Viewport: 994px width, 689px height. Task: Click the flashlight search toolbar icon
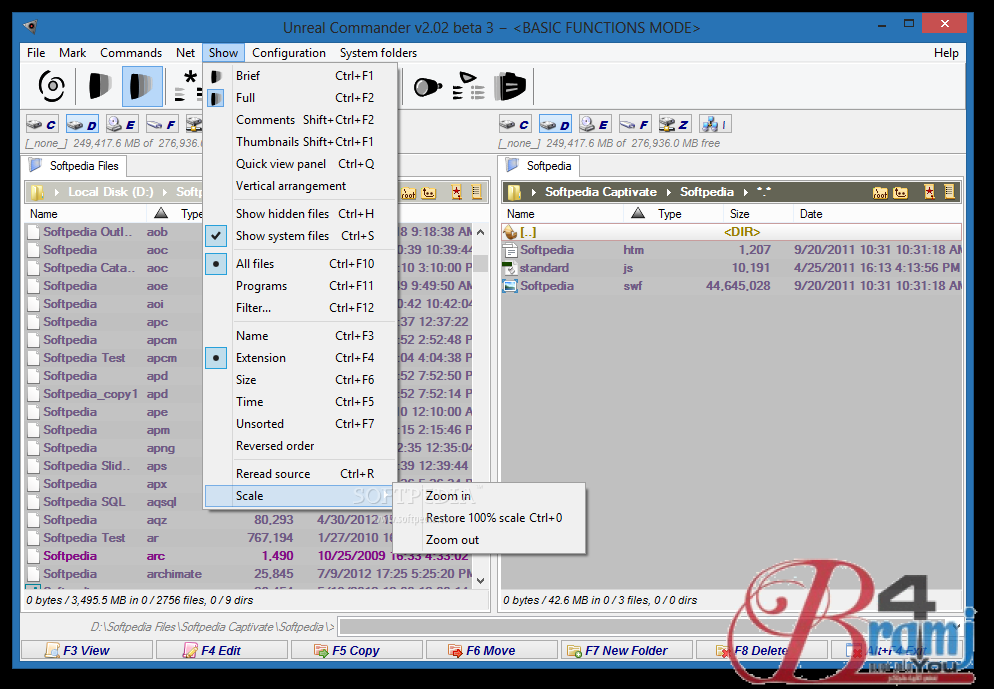pyautogui.click(x=428, y=87)
